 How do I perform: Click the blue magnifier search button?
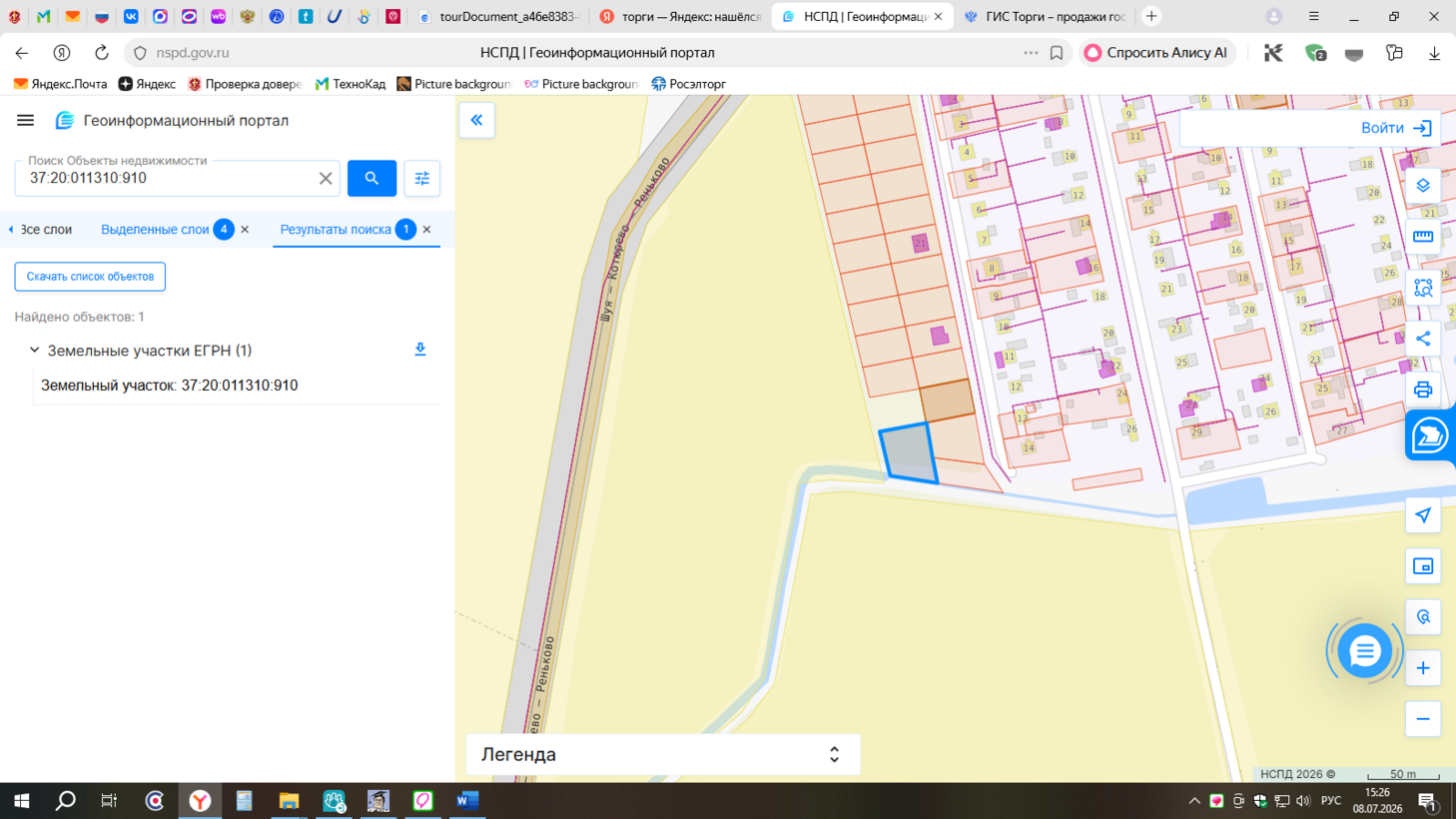pyautogui.click(x=371, y=178)
